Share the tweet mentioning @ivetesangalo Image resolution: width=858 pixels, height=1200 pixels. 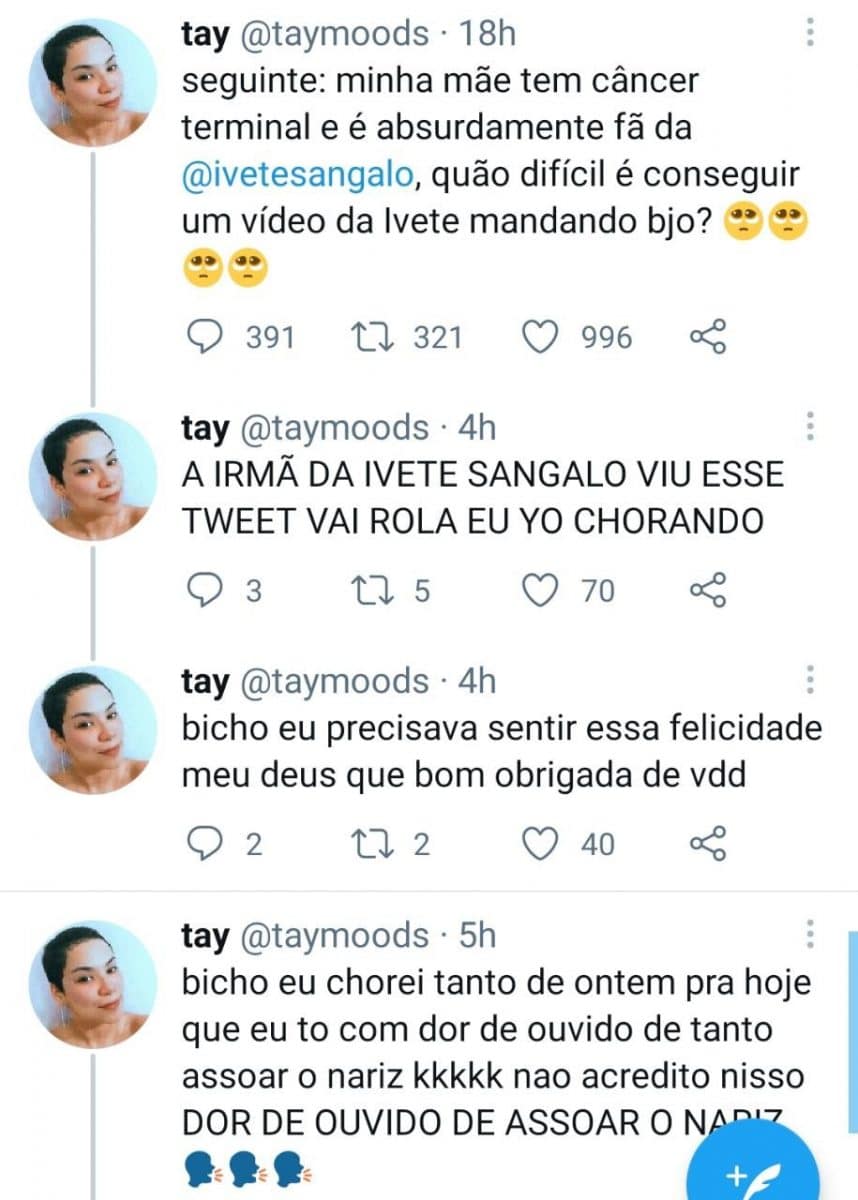click(708, 337)
